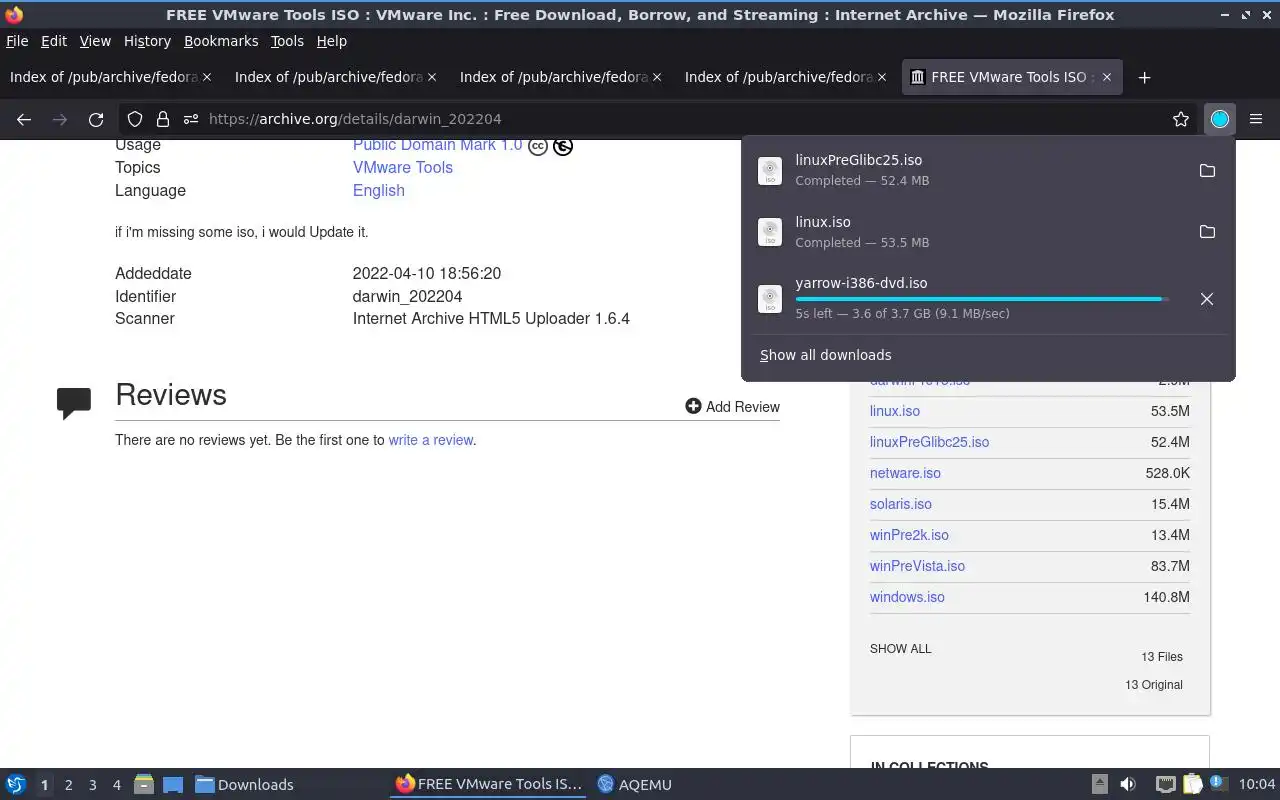Click the Creative Commons license icon
The height and width of the screenshot is (800, 1280).
point(538,146)
